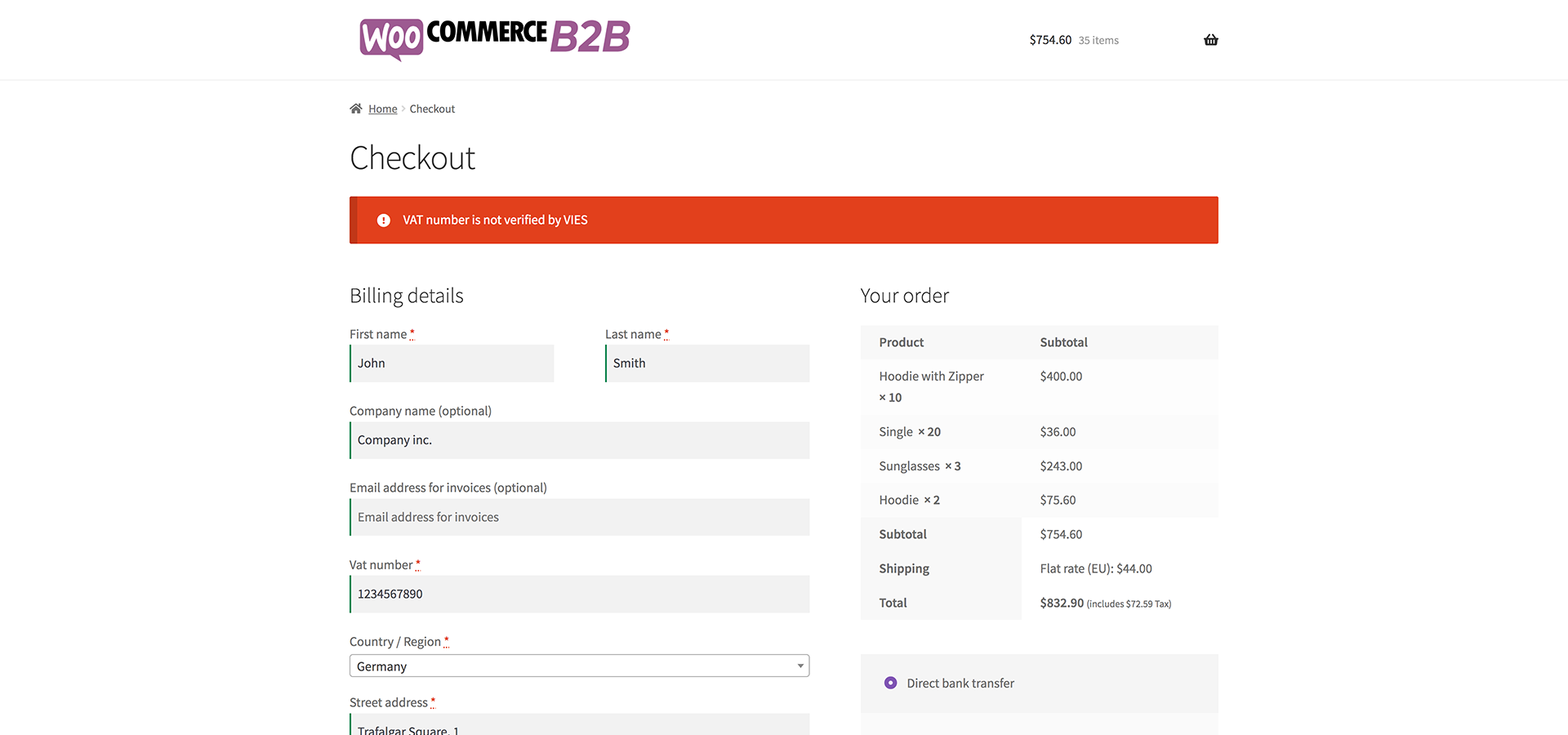Click the Hoodie with Zipper product row
Screen dimensions: 1568x735
coord(931,376)
